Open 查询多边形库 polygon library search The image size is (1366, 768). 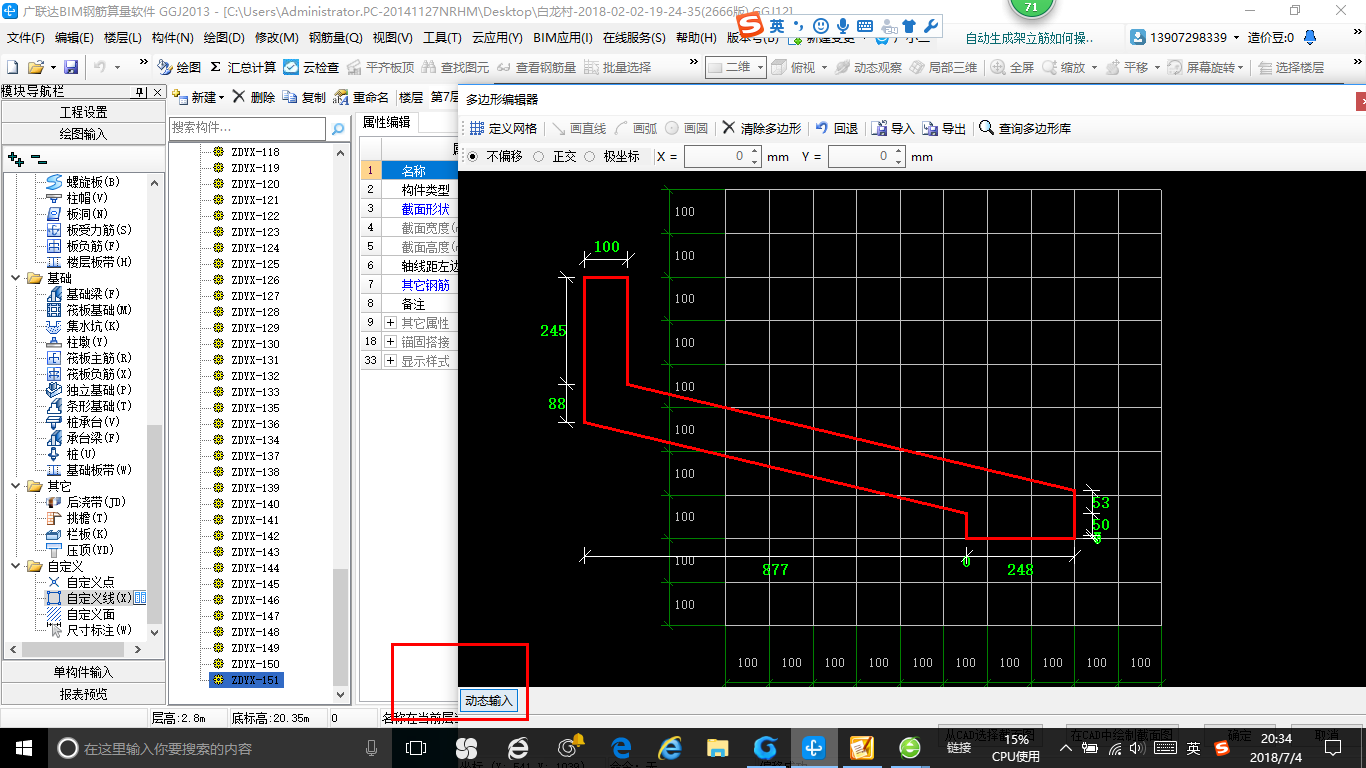pos(1024,128)
